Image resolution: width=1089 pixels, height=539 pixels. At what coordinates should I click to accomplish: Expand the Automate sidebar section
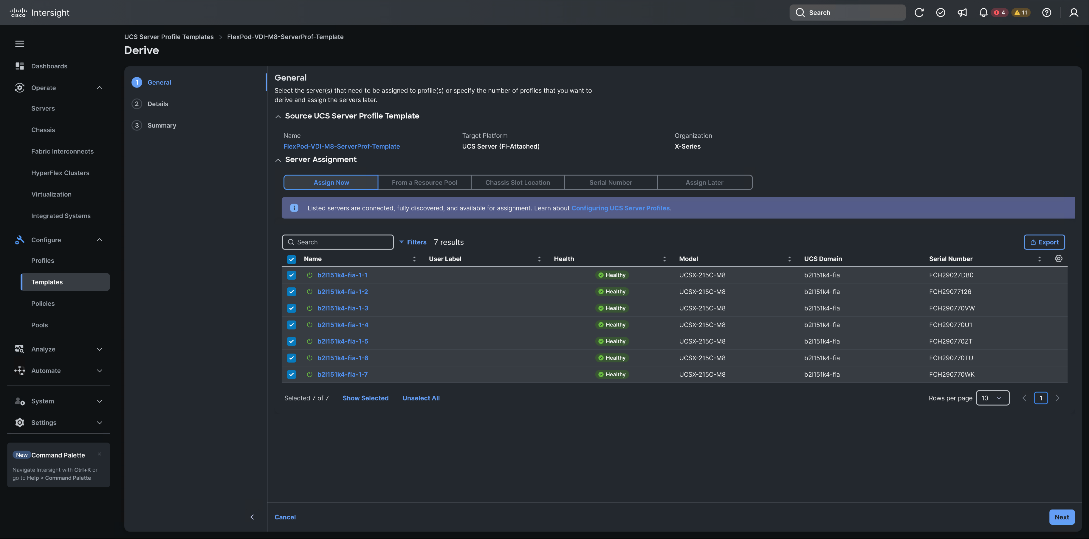click(x=99, y=371)
